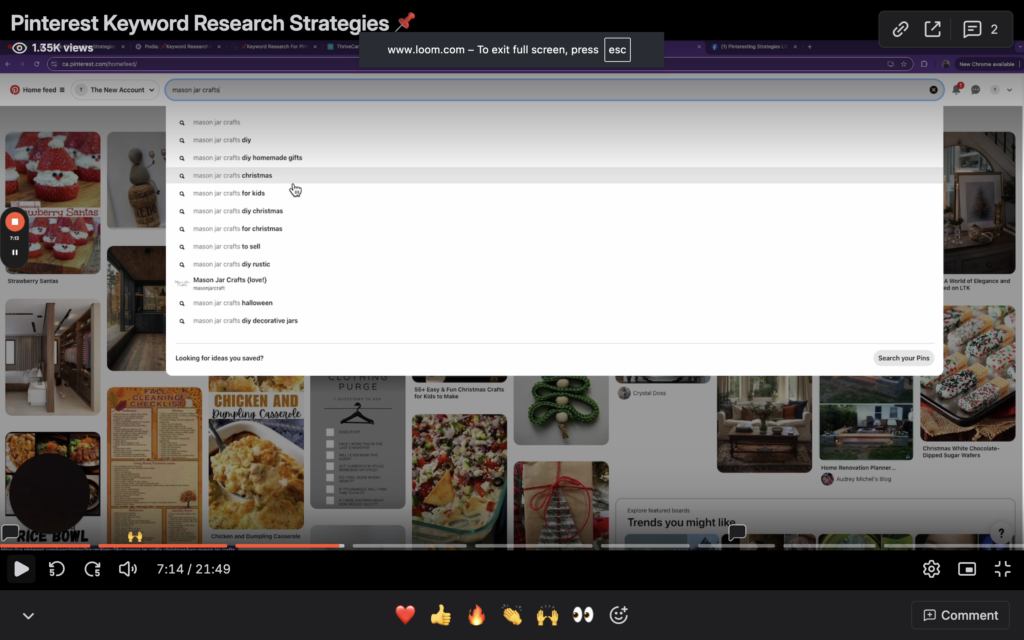Open Pinterest help question mark
1024x640 pixels.
pyautogui.click(x=1001, y=533)
